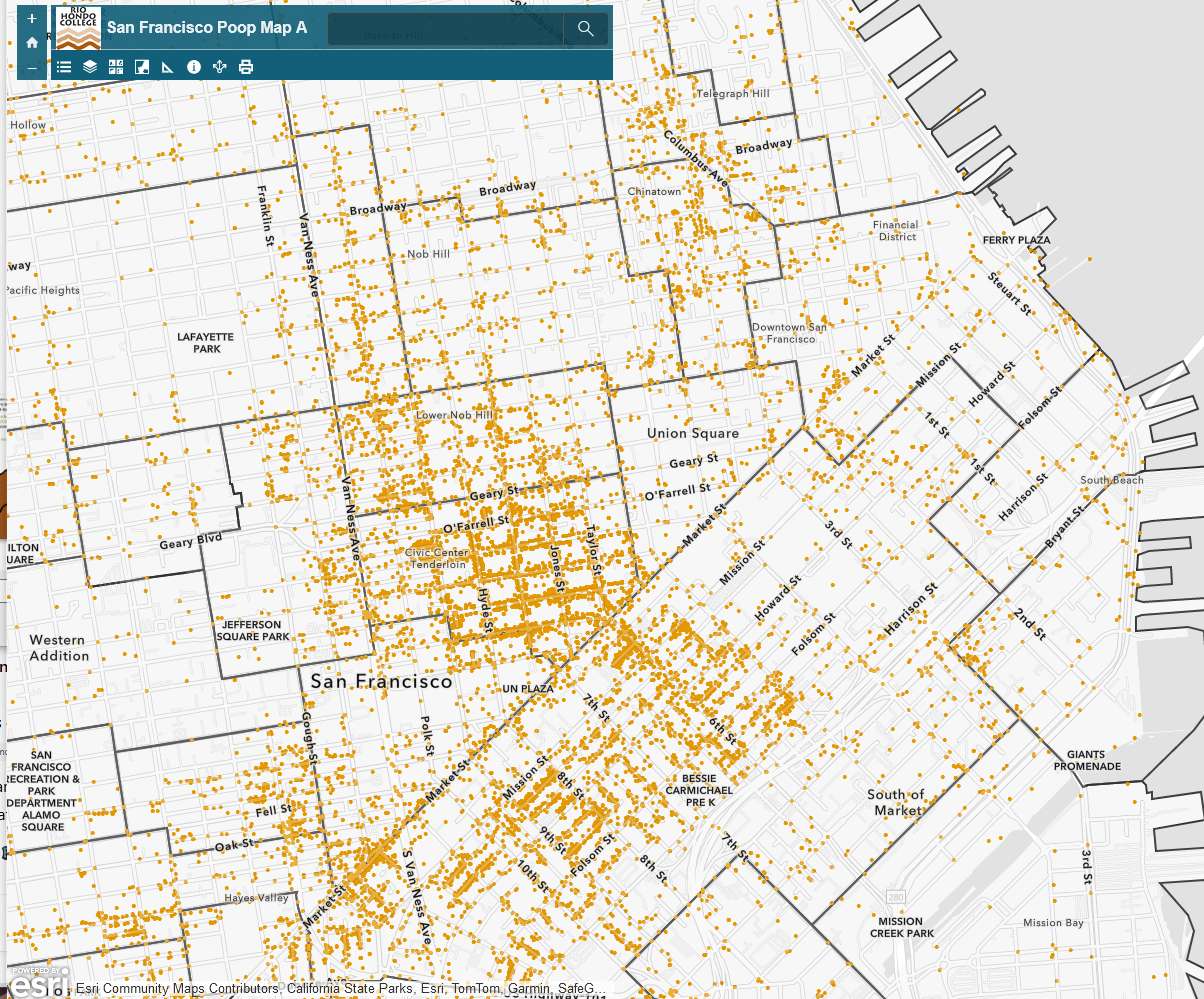Open the Measurement tool

tap(168, 67)
